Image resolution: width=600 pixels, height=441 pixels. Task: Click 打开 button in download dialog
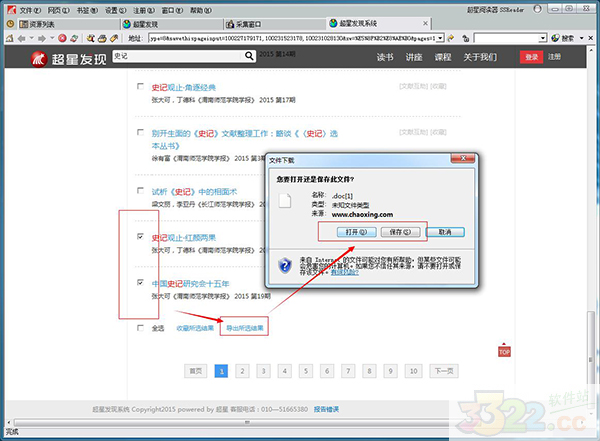pos(356,232)
